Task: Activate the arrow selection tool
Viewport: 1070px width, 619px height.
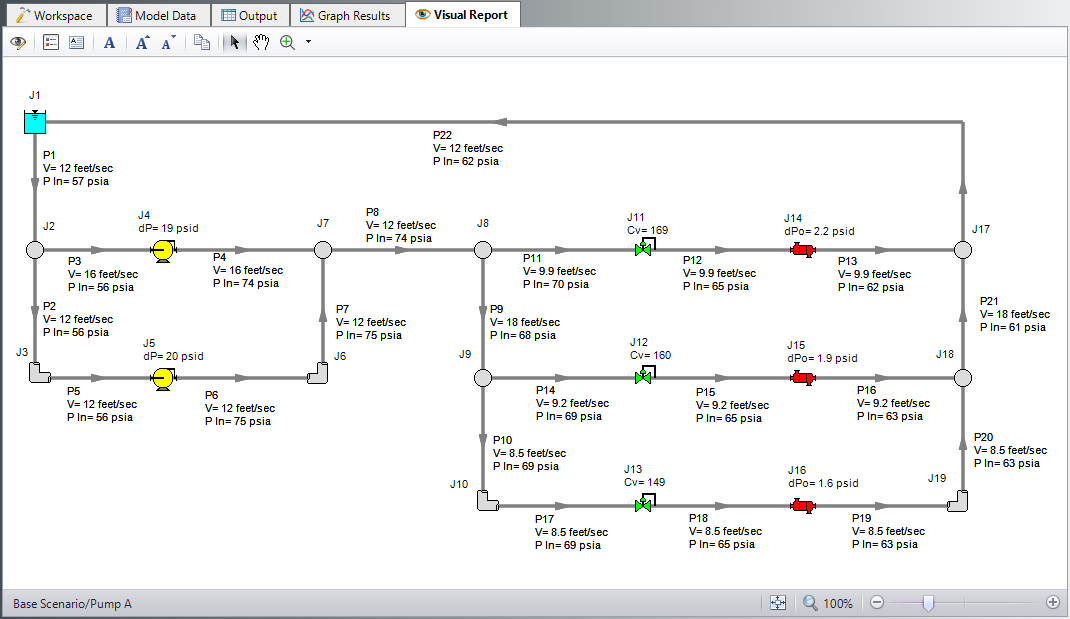Action: pyautogui.click(x=234, y=43)
